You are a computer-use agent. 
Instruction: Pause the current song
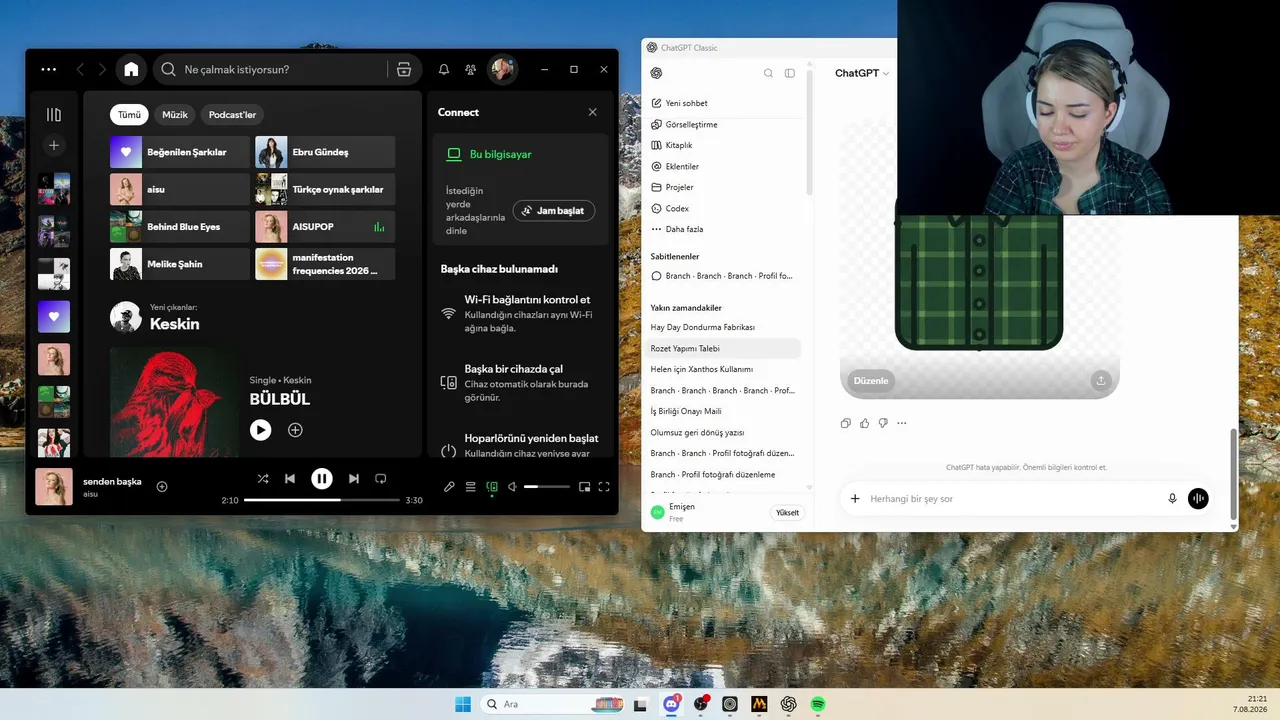321,479
